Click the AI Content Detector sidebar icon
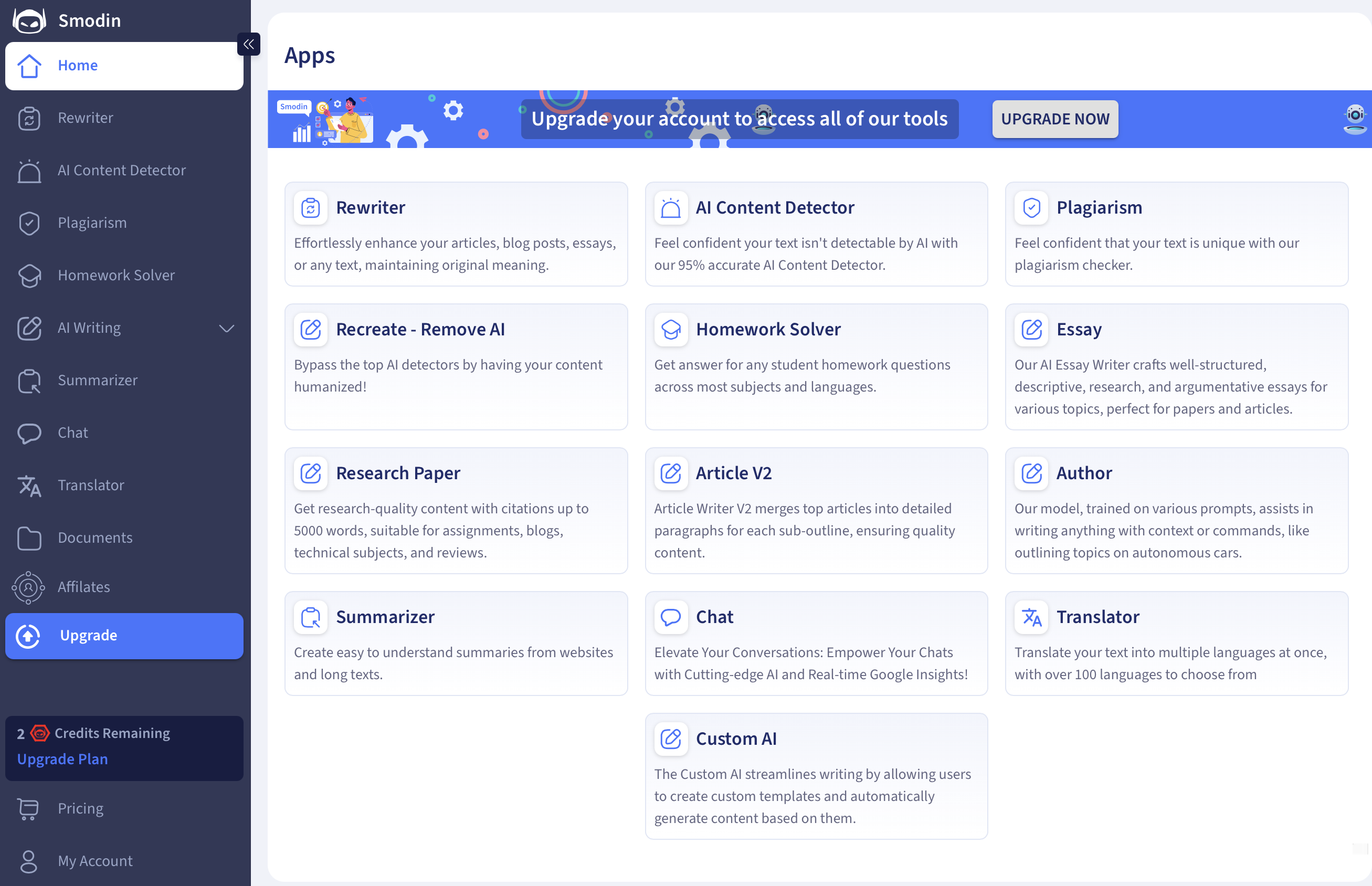1372x886 pixels. tap(29, 171)
